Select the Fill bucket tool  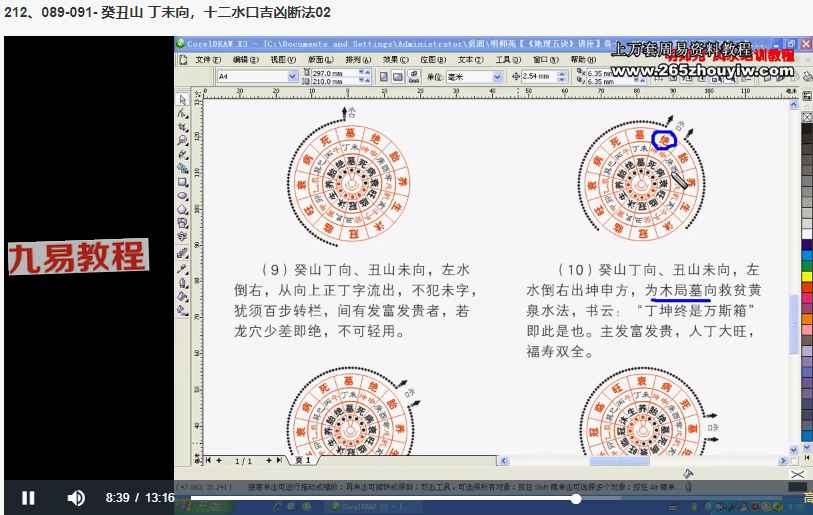[183, 297]
